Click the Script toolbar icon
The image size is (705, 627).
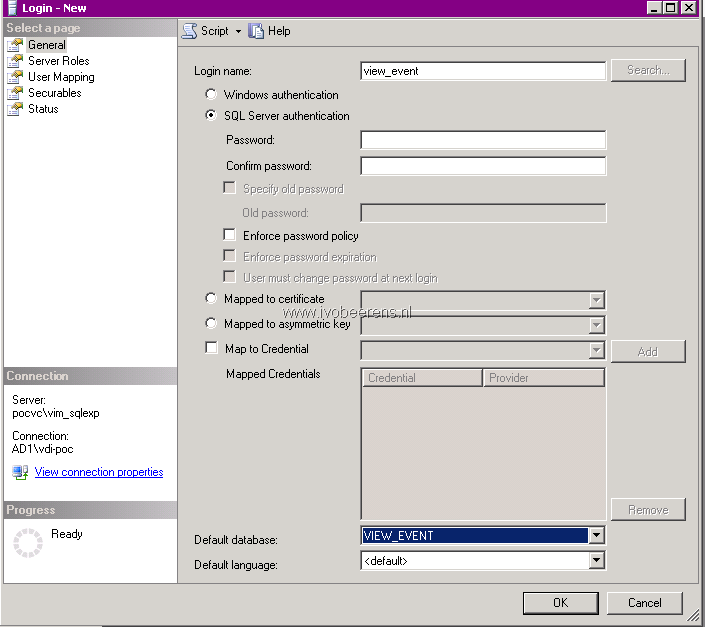click(x=189, y=31)
